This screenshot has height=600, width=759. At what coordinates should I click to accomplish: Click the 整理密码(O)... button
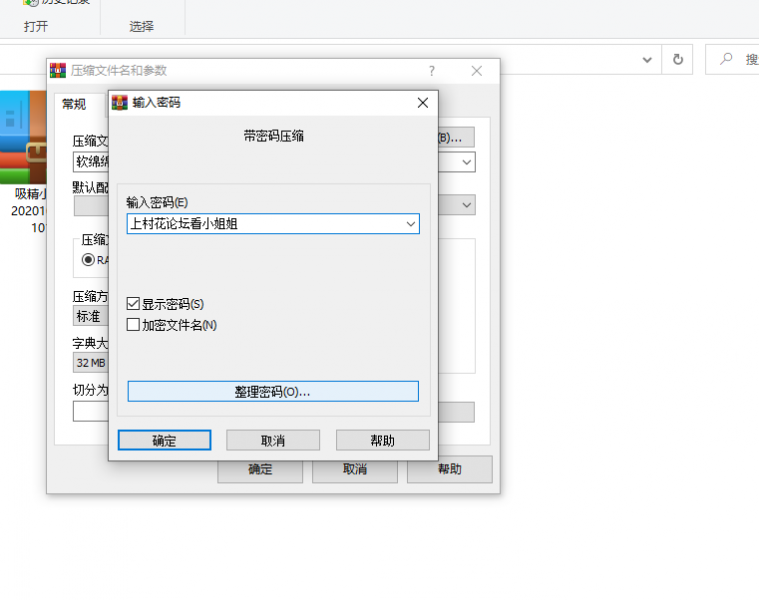click(273, 392)
